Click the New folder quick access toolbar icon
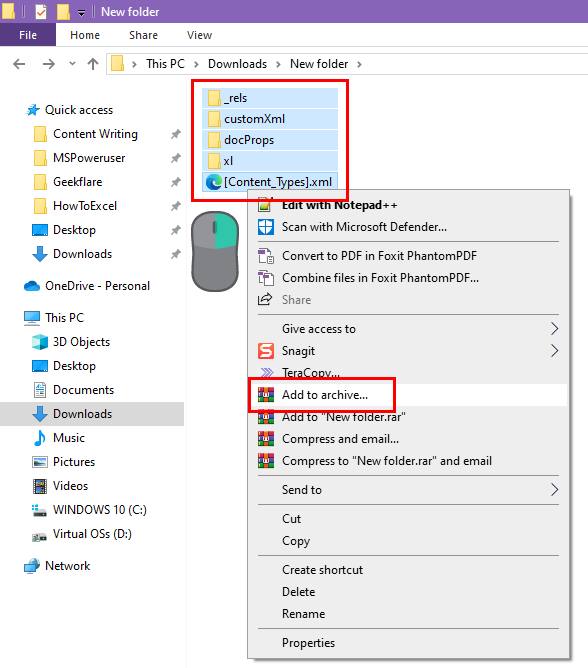Viewport: 588px width, 668px height. point(63,12)
